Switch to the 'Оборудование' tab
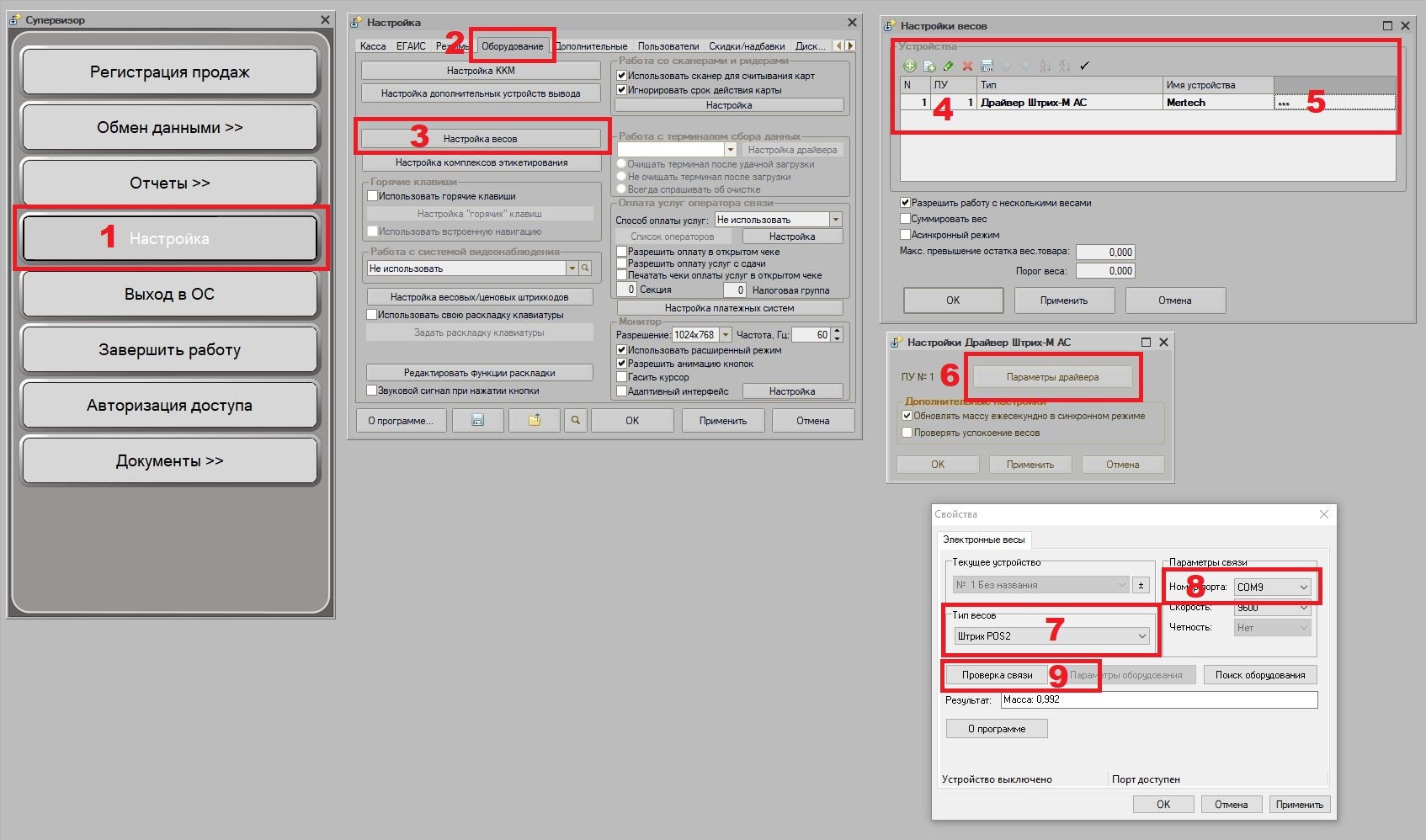 512,46
